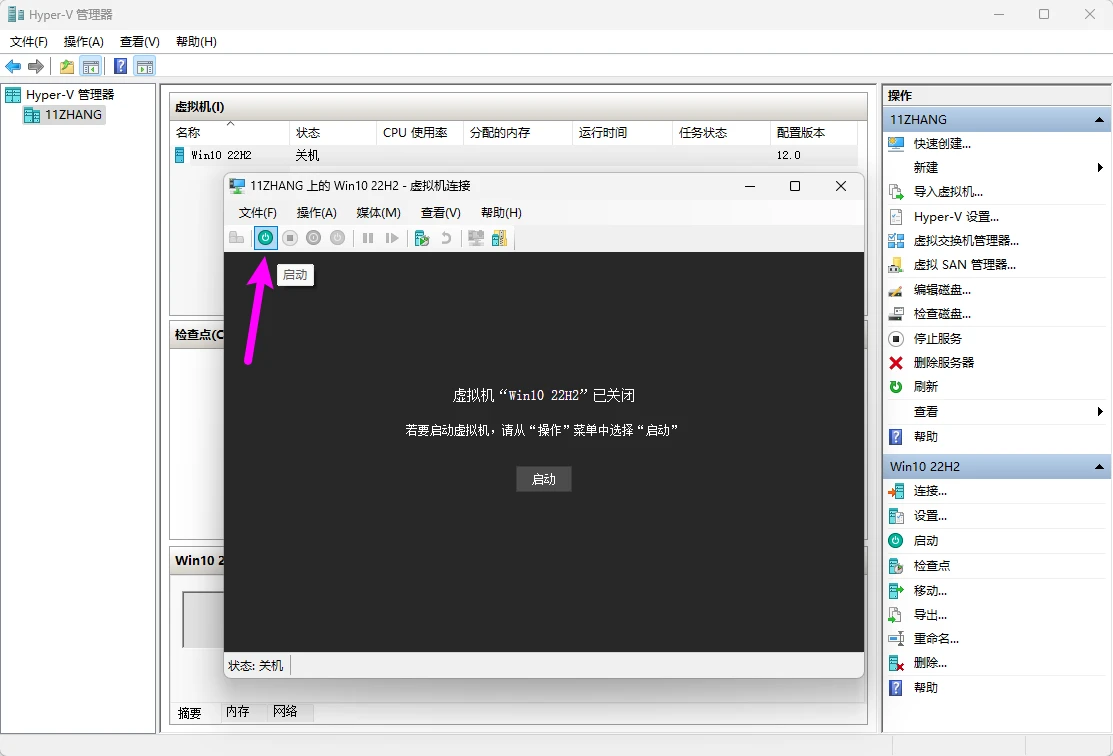This screenshot has height=756, width=1113.
Task: Click 导出... in Win10 22H2 actions pane
Action: coord(930,615)
